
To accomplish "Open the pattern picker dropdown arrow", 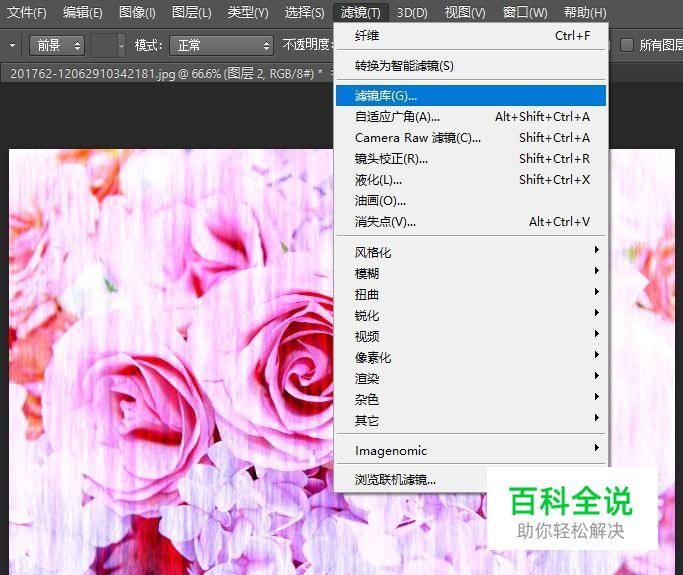I will [122, 45].
